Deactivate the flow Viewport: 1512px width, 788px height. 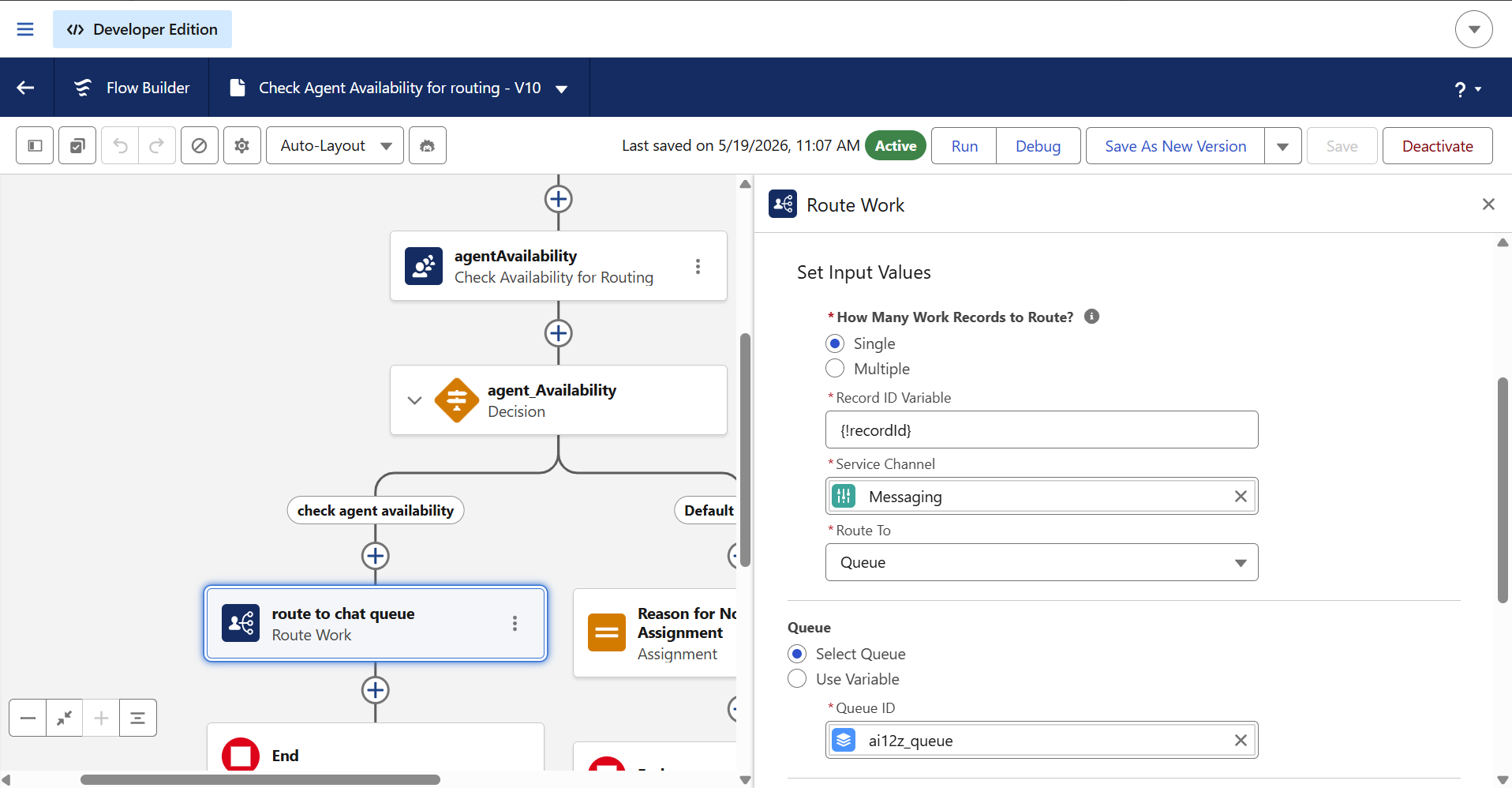click(1437, 146)
